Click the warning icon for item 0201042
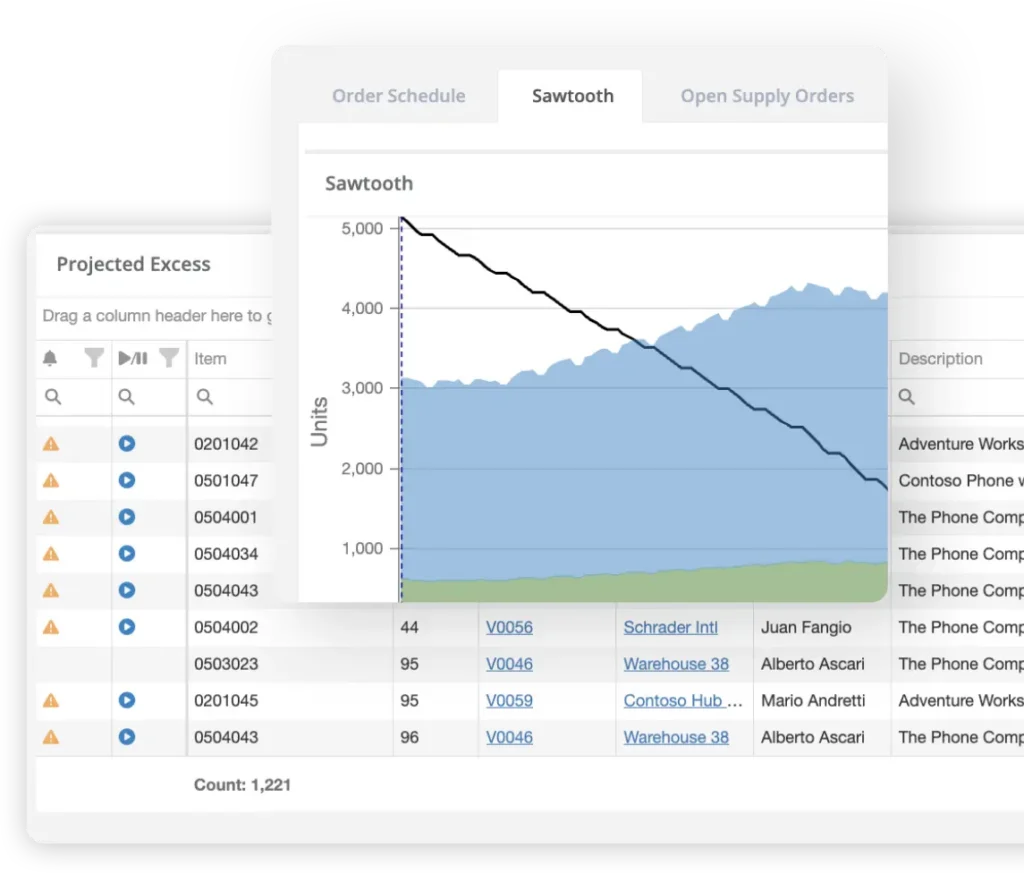Viewport: 1024px width, 873px height. [x=51, y=444]
